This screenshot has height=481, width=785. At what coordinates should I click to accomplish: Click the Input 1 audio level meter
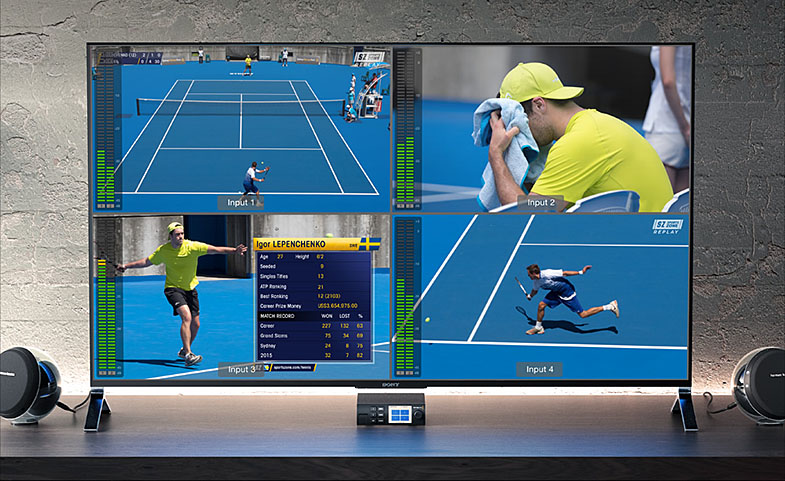[x=106, y=129]
